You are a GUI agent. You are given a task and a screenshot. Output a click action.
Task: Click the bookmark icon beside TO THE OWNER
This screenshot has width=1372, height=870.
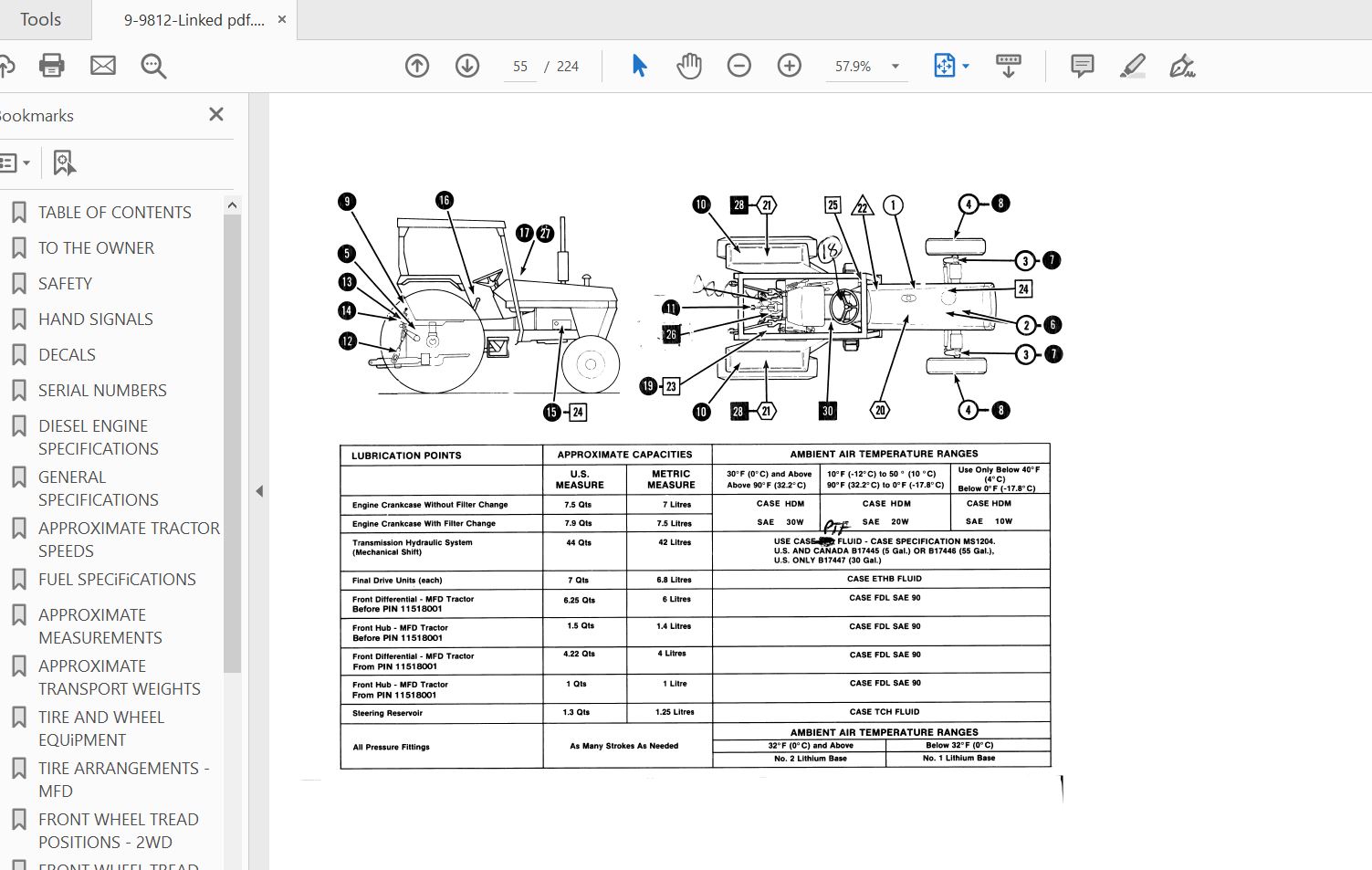click(x=18, y=247)
